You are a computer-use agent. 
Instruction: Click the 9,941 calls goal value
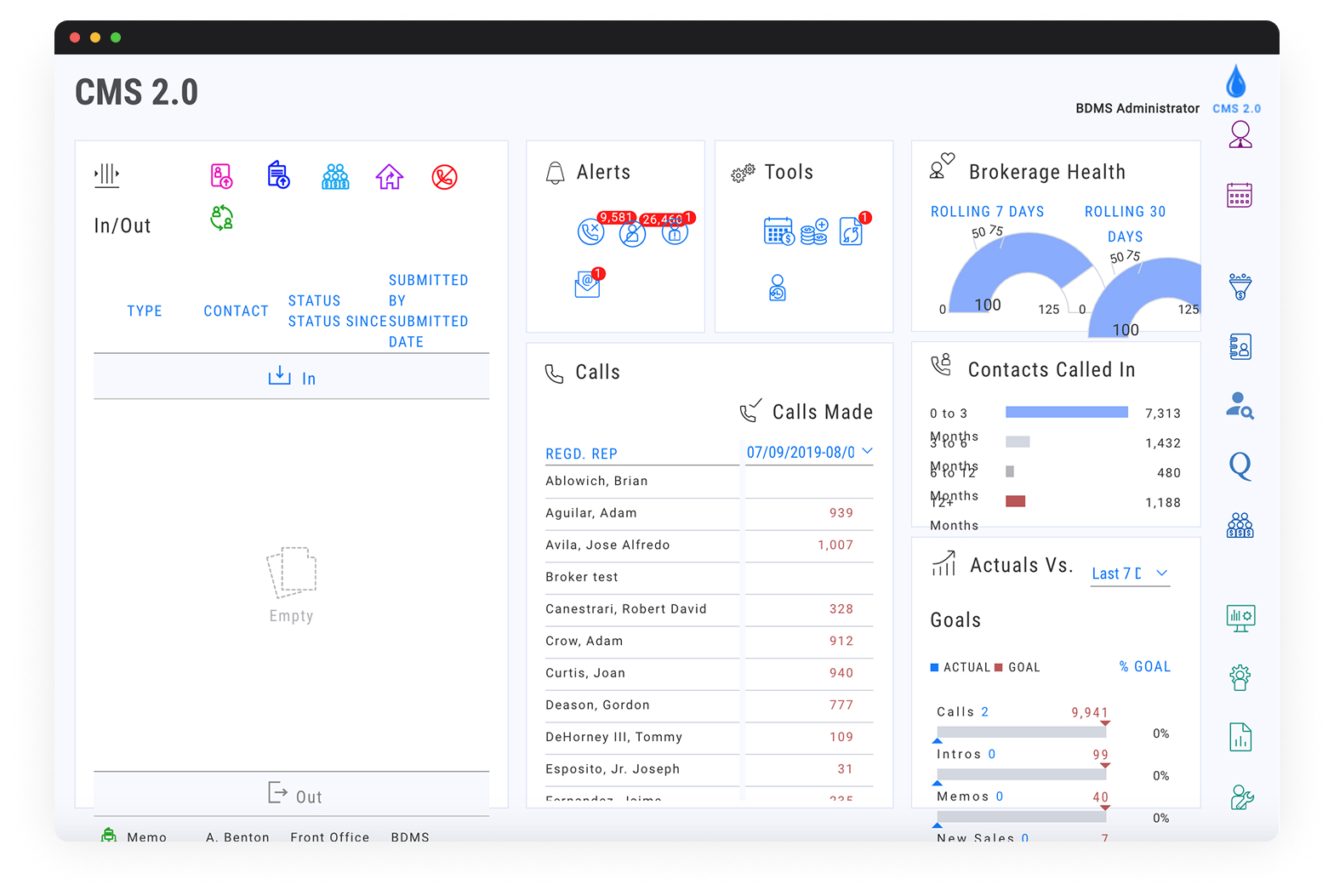(x=1090, y=712)
